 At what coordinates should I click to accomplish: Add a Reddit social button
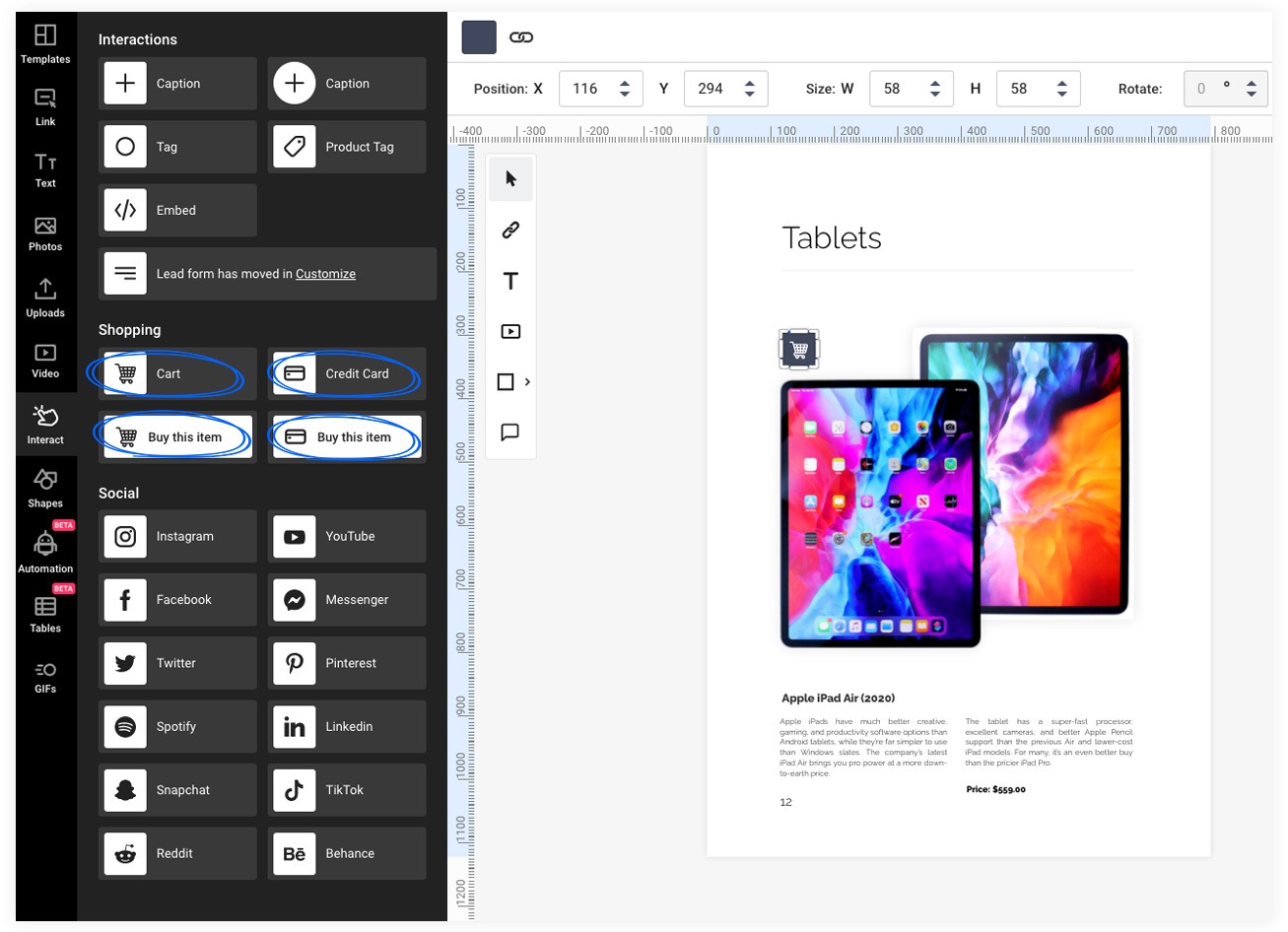coord(177,853)
